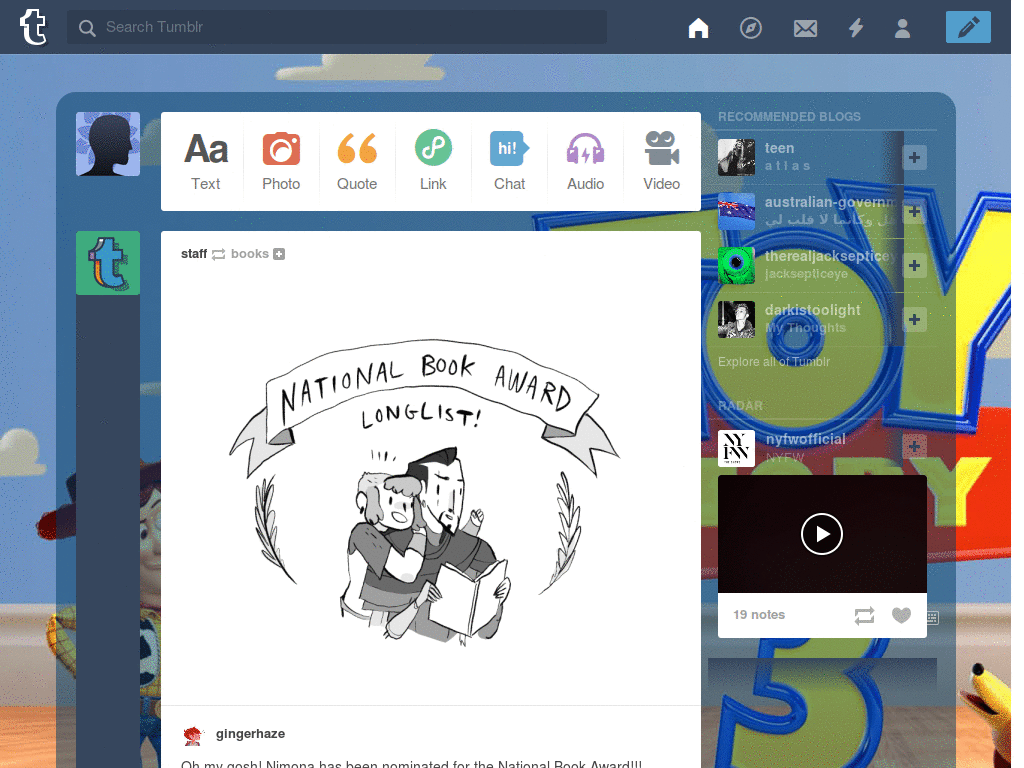The image size is (1024, 768).
Task: Open the australian-government recommended blog
Action: (x=830, y=202)
